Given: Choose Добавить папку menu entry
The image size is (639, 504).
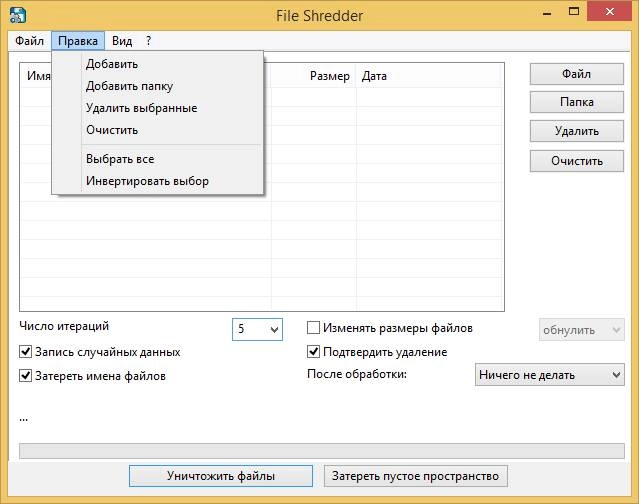Looking at the screenshot, I should click(x=158, y=86).
